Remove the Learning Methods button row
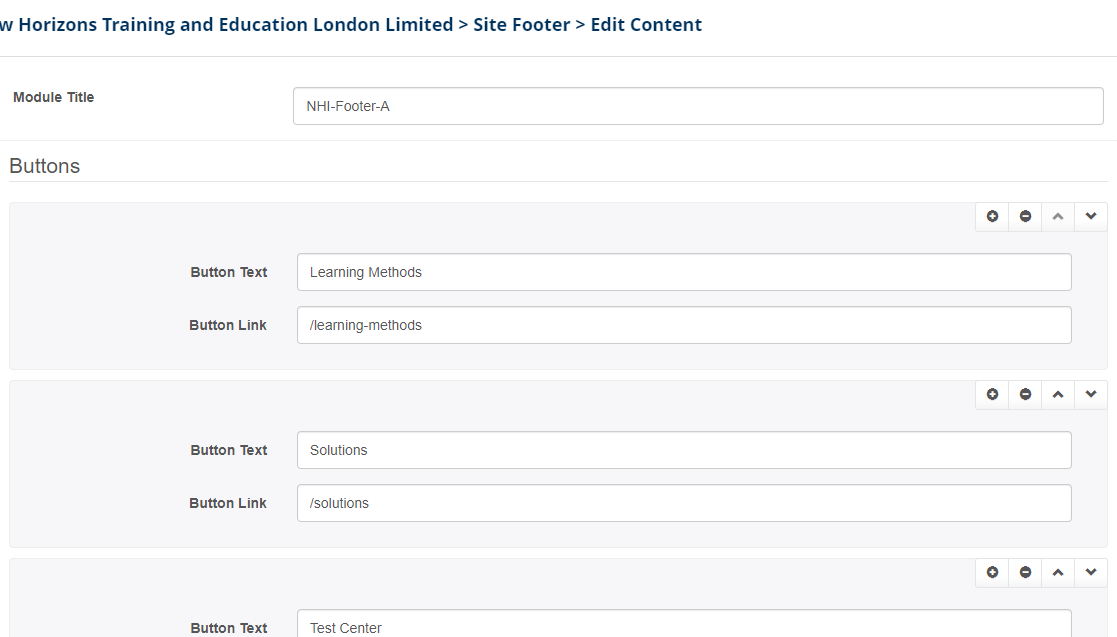Screen dimensions: 1117x637 [x=1025, y=217]
